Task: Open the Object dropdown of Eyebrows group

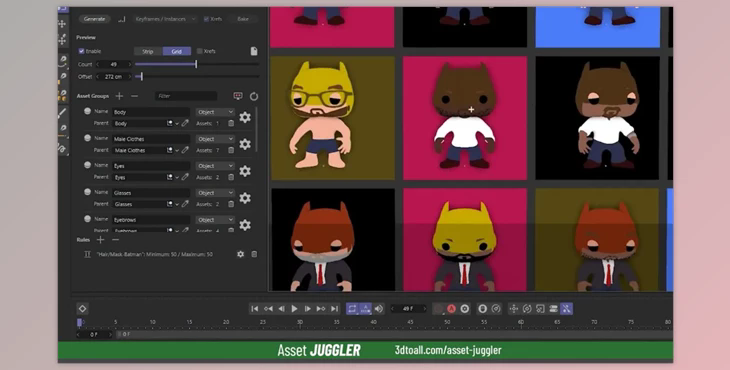Action: [x=215, y=220]
